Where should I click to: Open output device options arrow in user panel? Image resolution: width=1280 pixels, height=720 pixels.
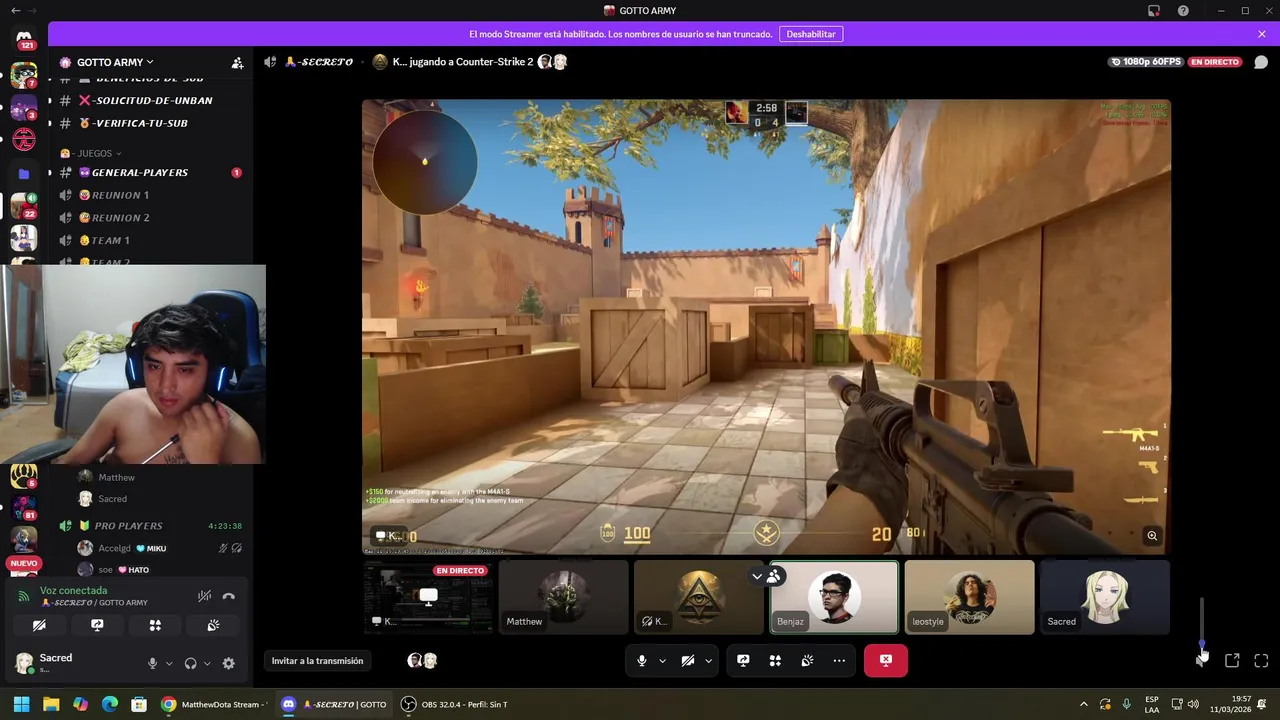coord(207,663)
